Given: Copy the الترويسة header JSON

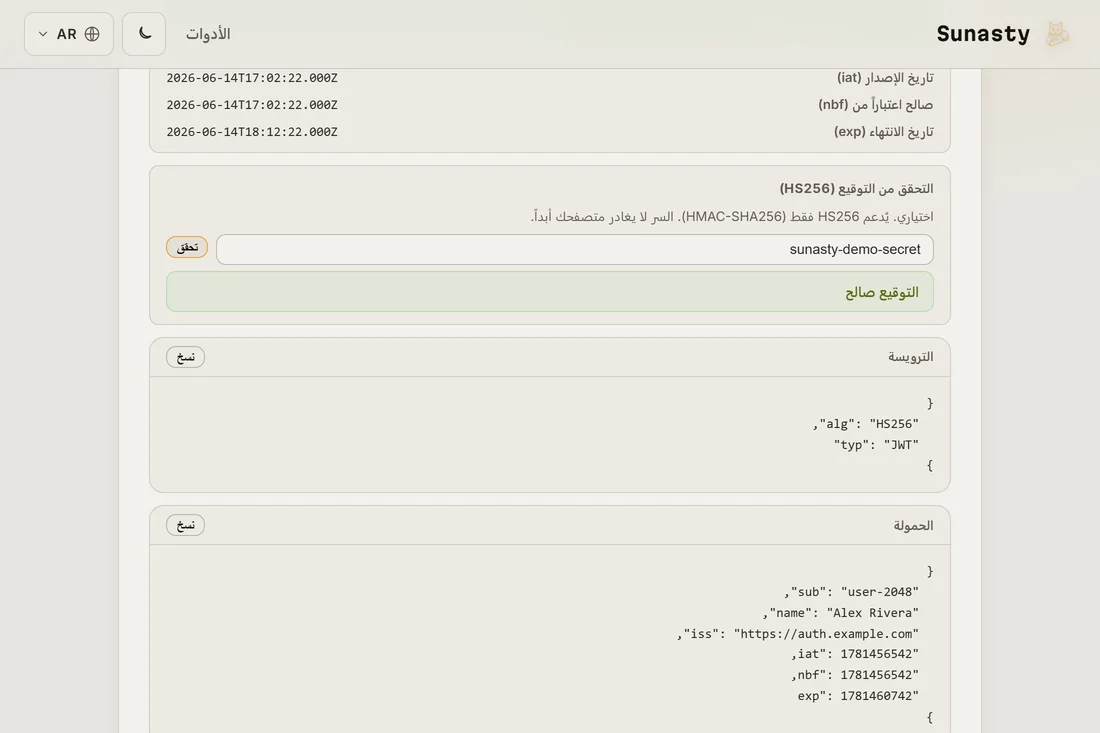Looking at the screenshot, I should click(185, 357).
